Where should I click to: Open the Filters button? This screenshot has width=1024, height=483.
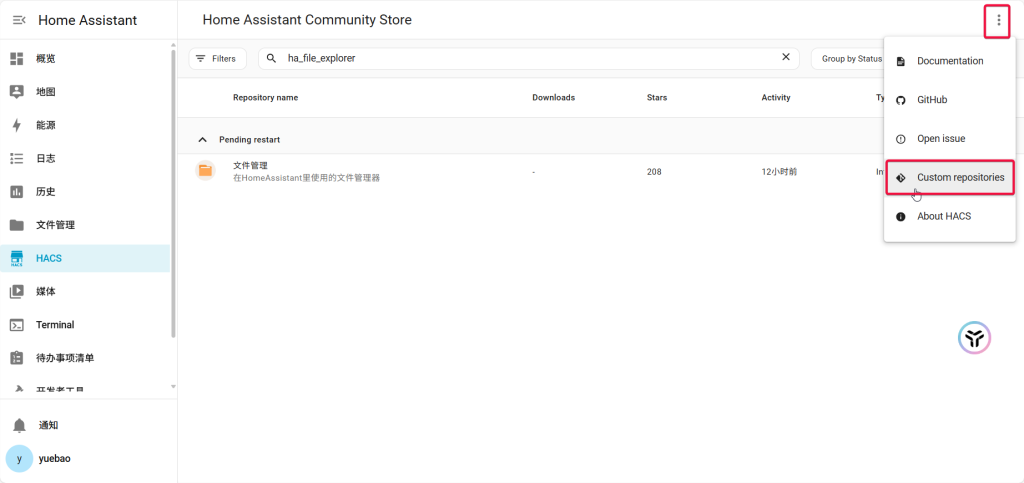coord(217,59)
